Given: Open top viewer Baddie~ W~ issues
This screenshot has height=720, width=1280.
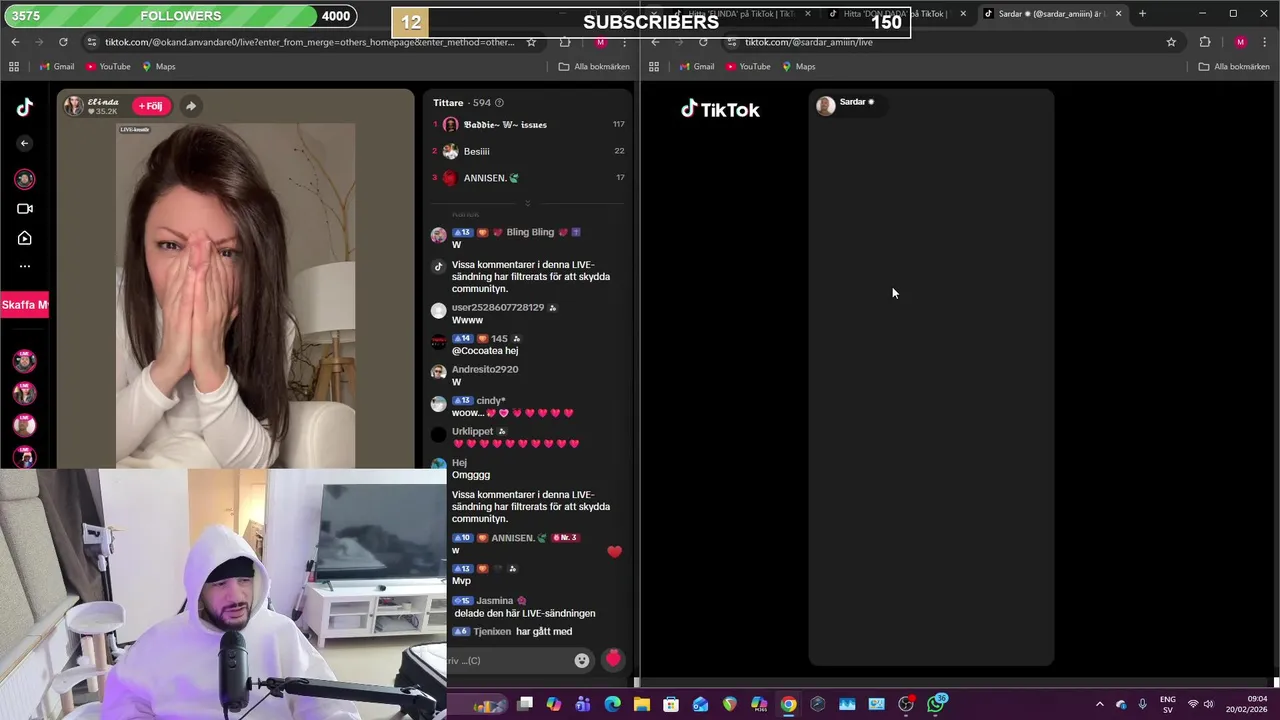Looking at the screenshot, I should (505, 125).
